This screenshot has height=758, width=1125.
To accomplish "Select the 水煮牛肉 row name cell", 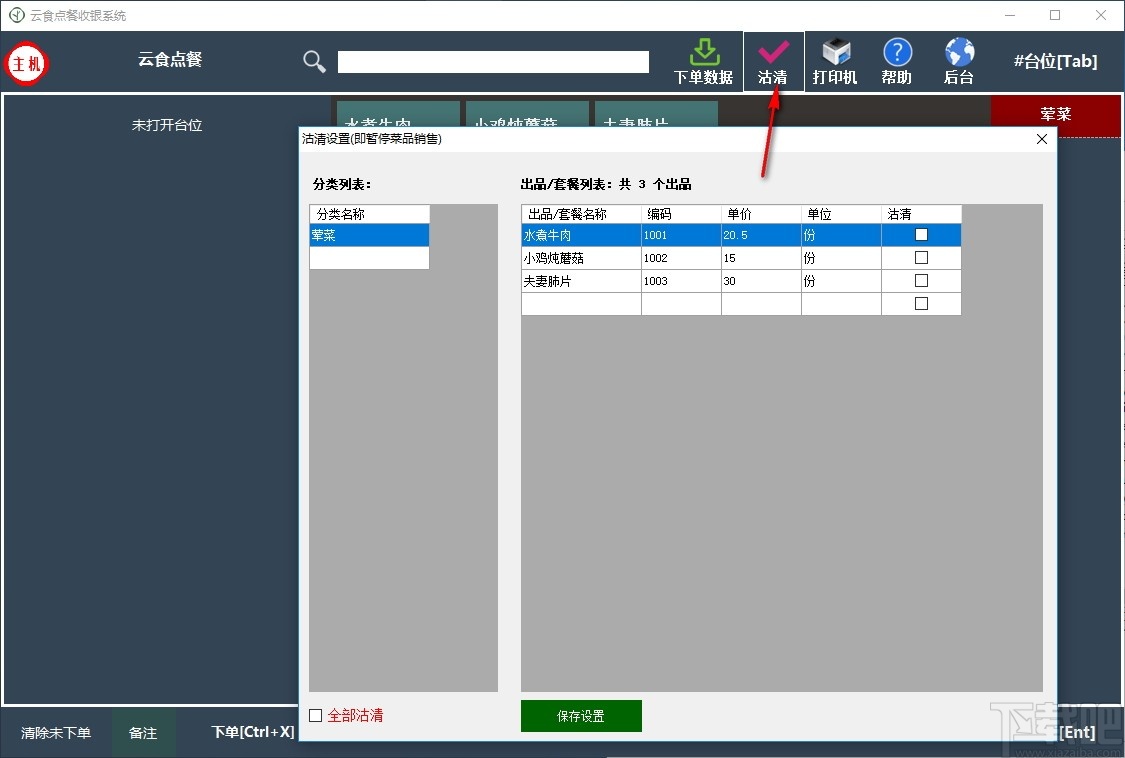I will 581,235.
